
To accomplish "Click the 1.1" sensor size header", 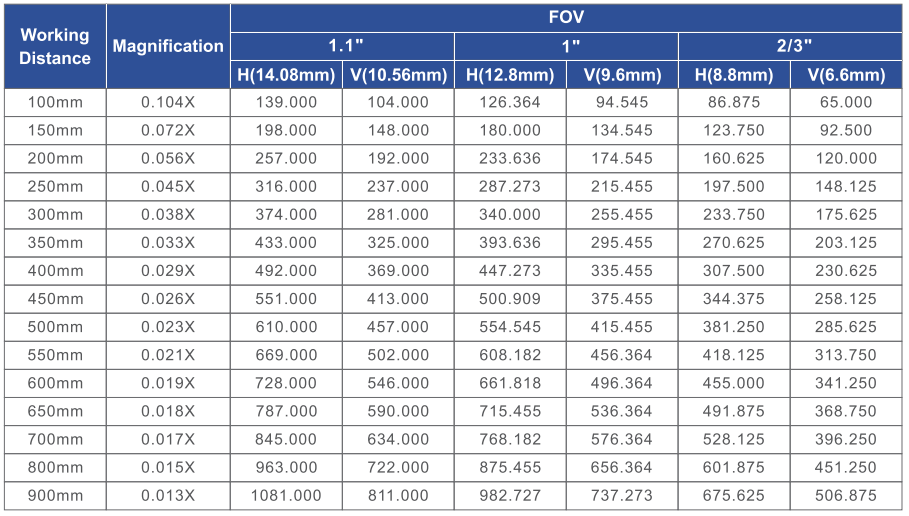I will point(342,46).
